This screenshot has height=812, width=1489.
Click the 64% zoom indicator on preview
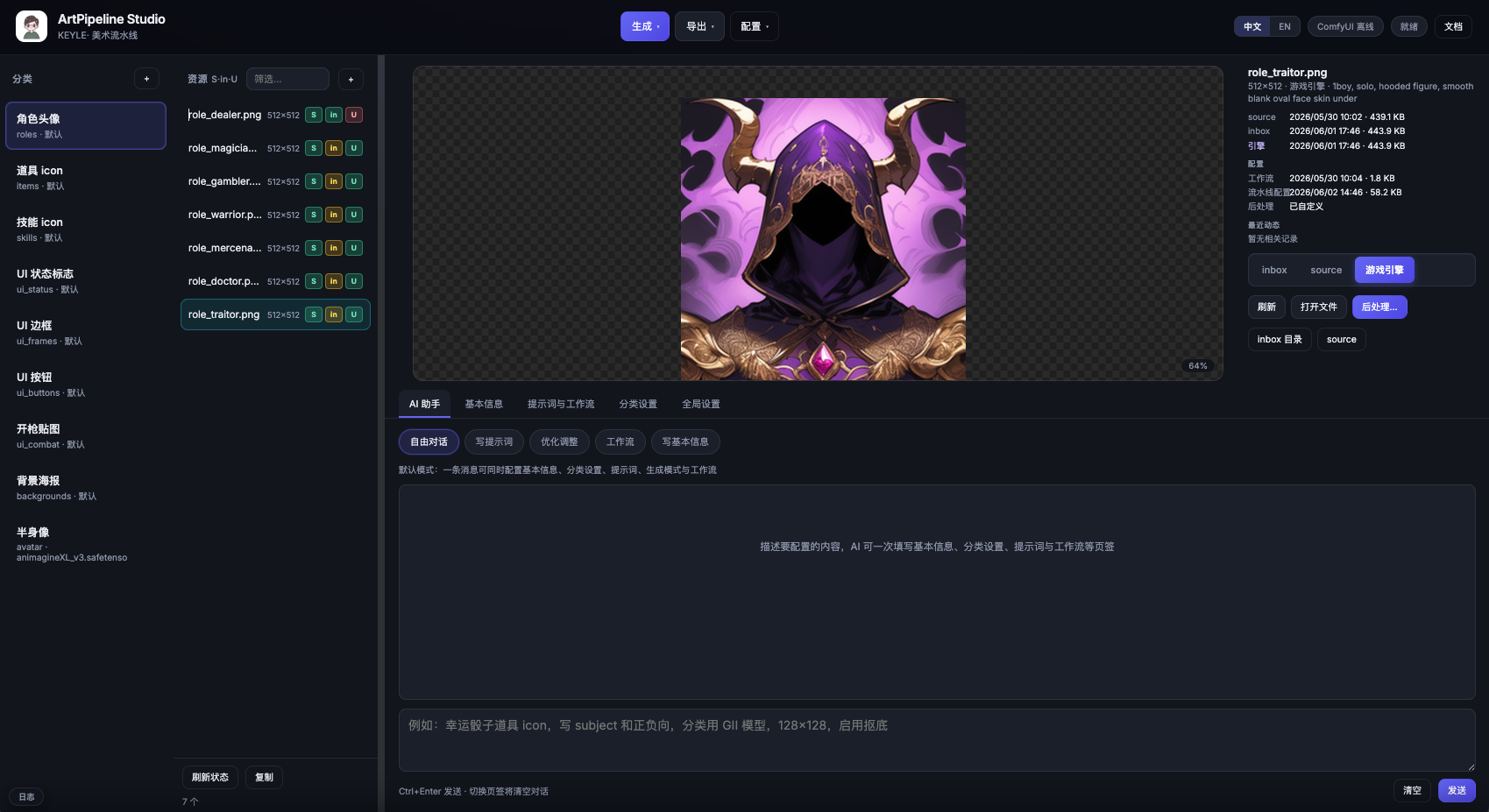coord(1197,366)
